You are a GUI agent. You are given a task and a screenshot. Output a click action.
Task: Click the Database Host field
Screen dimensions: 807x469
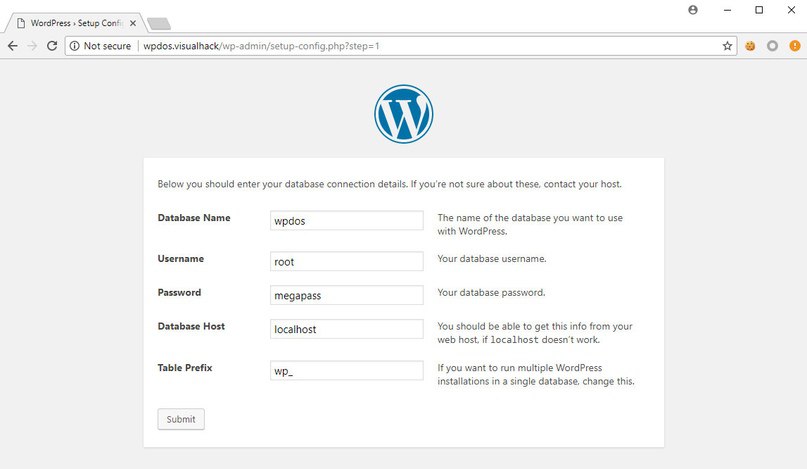click(x=347, y=329)
